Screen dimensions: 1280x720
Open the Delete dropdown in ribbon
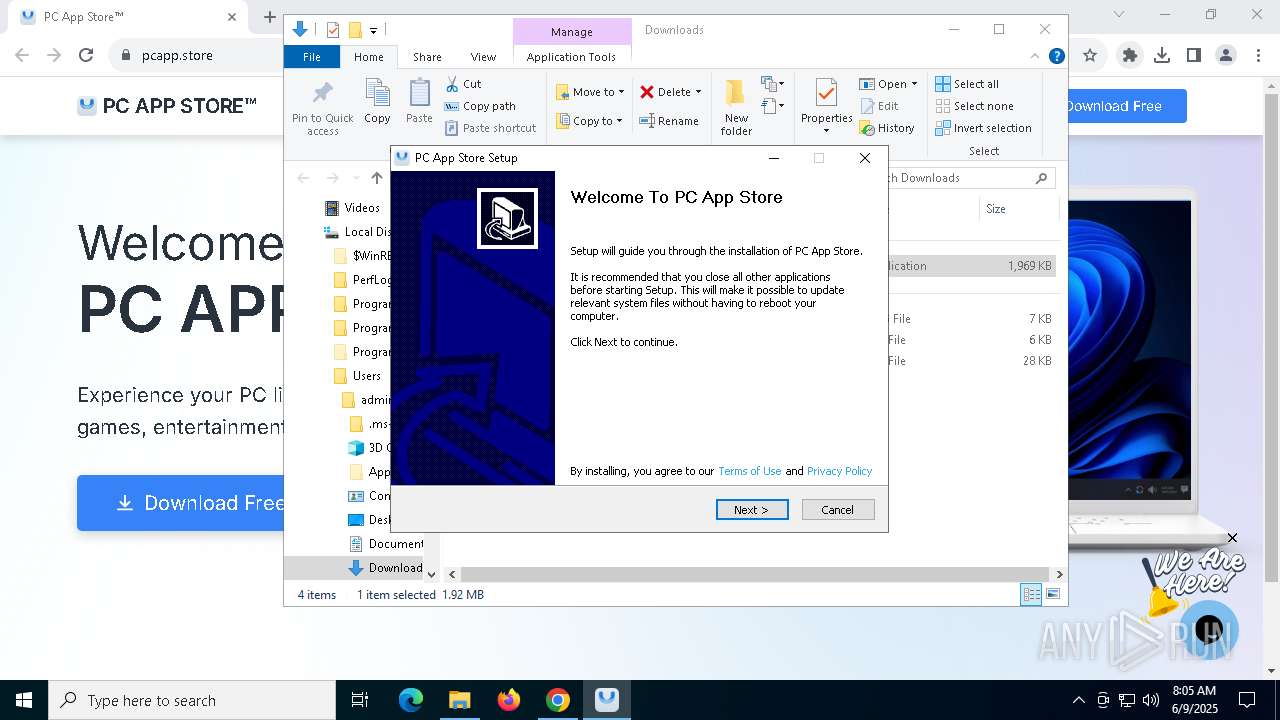click(x=670, y=92)
